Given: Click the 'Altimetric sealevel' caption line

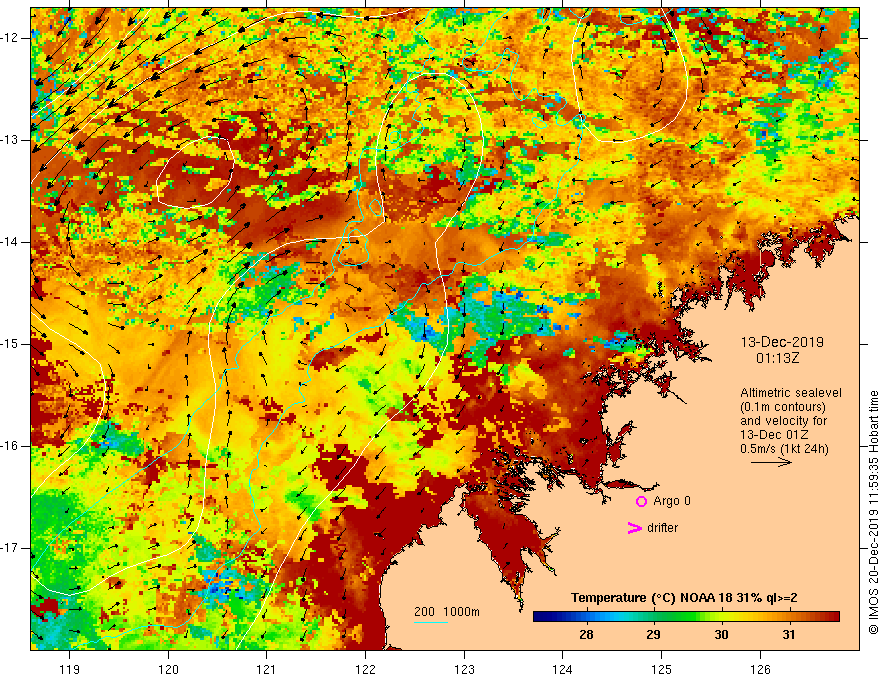Looking at the screenshot, I should click(x=791, y=393).
